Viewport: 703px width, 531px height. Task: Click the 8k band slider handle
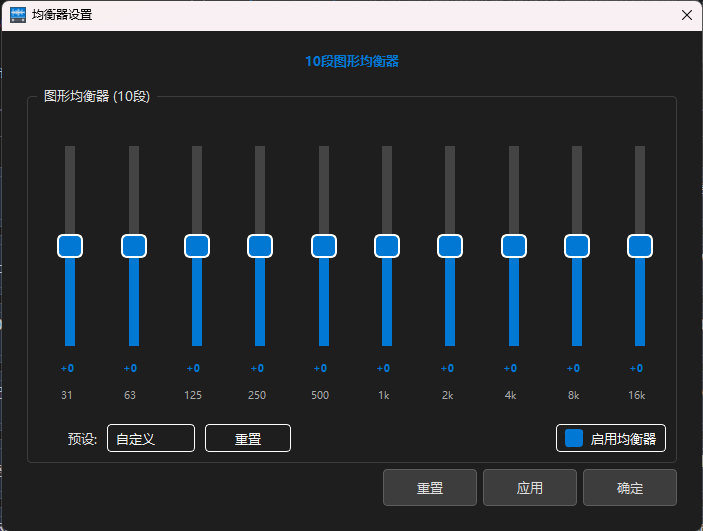(577, 246)
